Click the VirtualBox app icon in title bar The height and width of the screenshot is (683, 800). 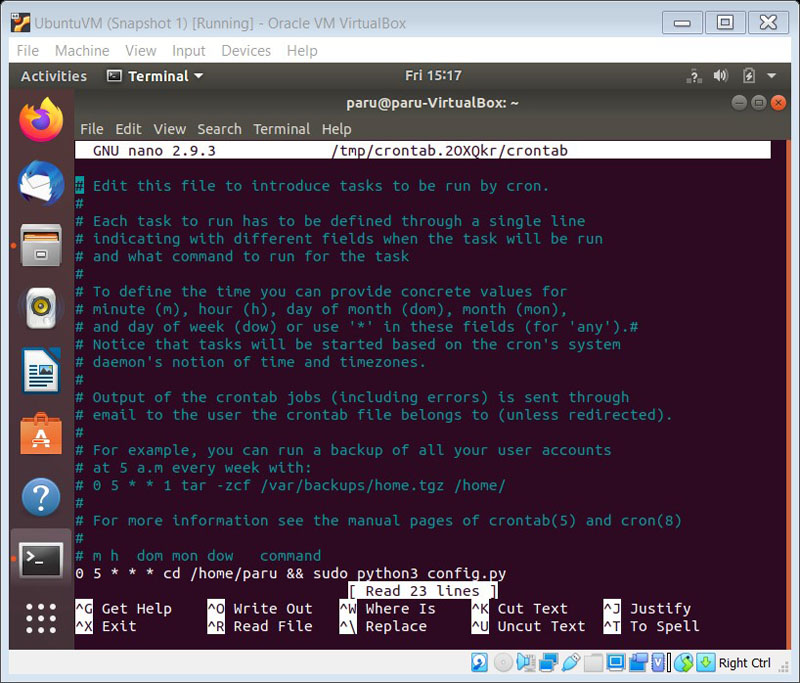point(20,23)
